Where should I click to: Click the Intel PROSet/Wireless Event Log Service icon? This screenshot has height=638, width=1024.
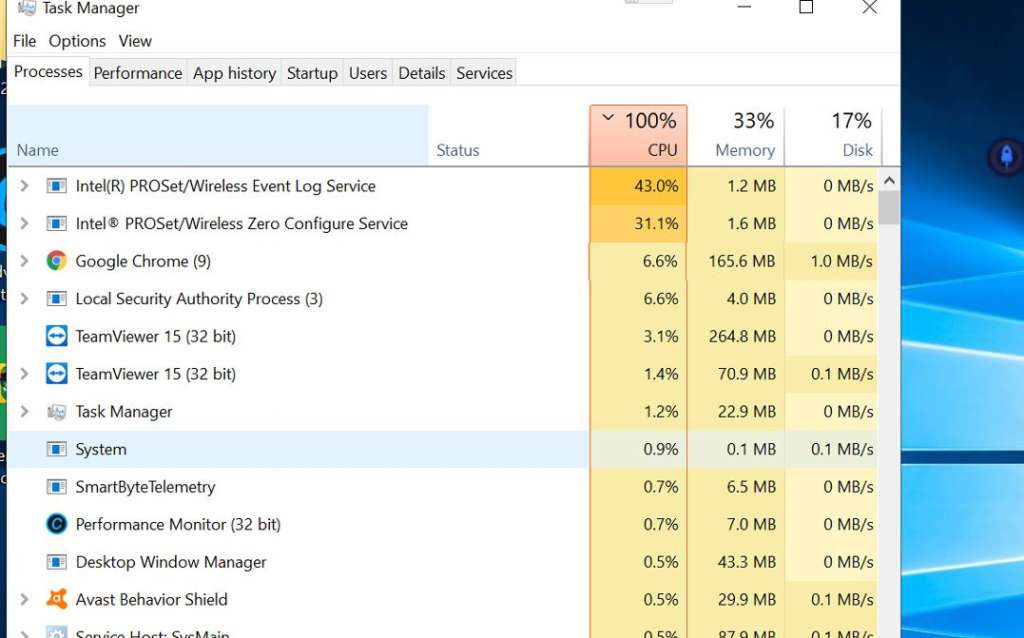[59, 186]
